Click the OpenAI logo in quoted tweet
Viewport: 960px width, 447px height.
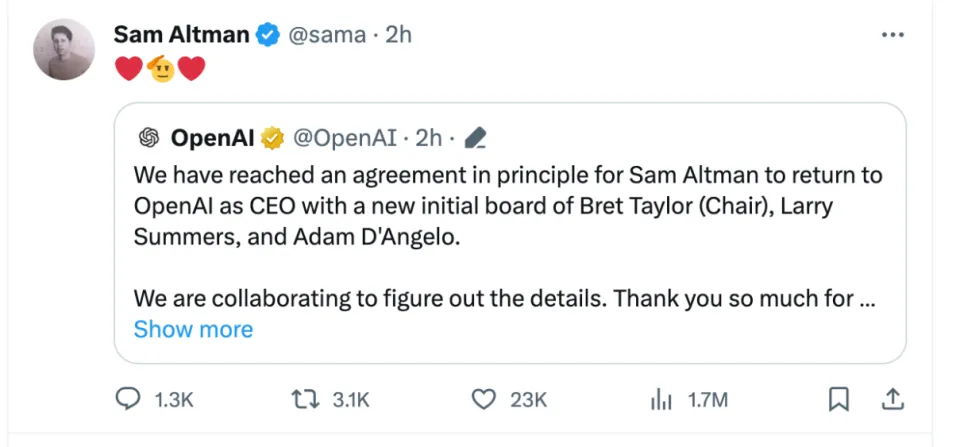pyautogui.click(x=150, y=136)
